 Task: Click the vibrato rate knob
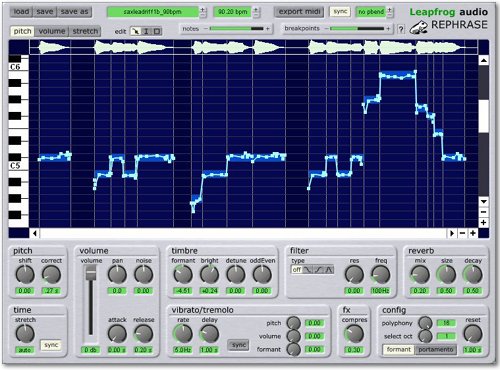[x=183, y=334]
